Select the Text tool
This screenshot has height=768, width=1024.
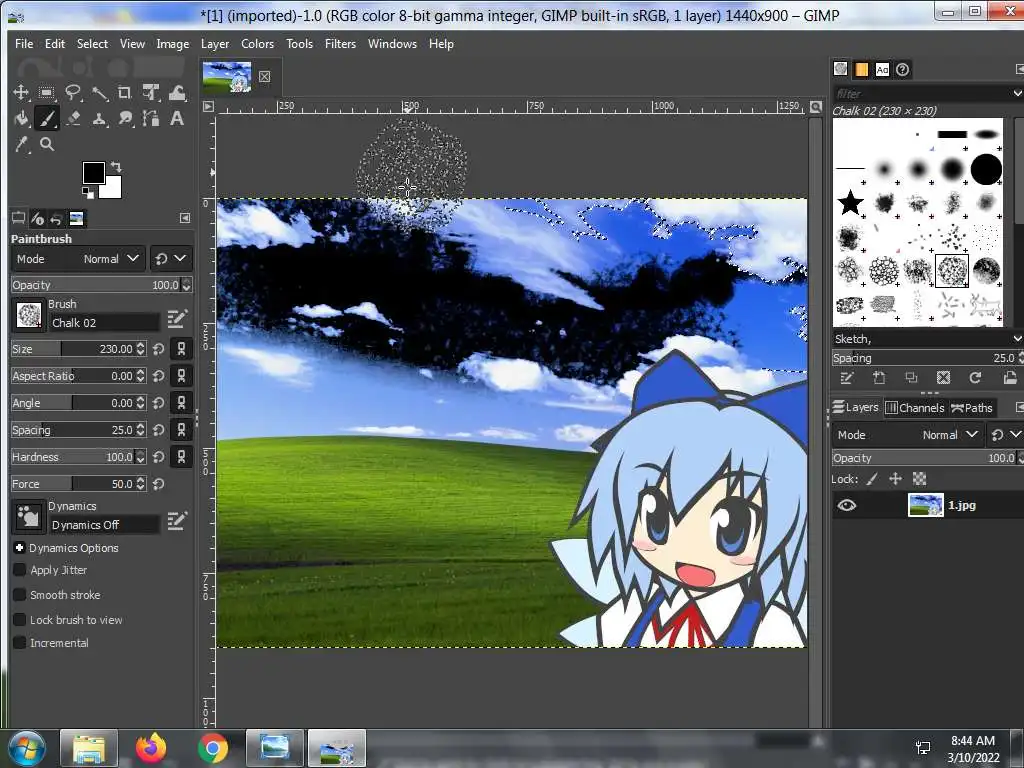point(177,119)
